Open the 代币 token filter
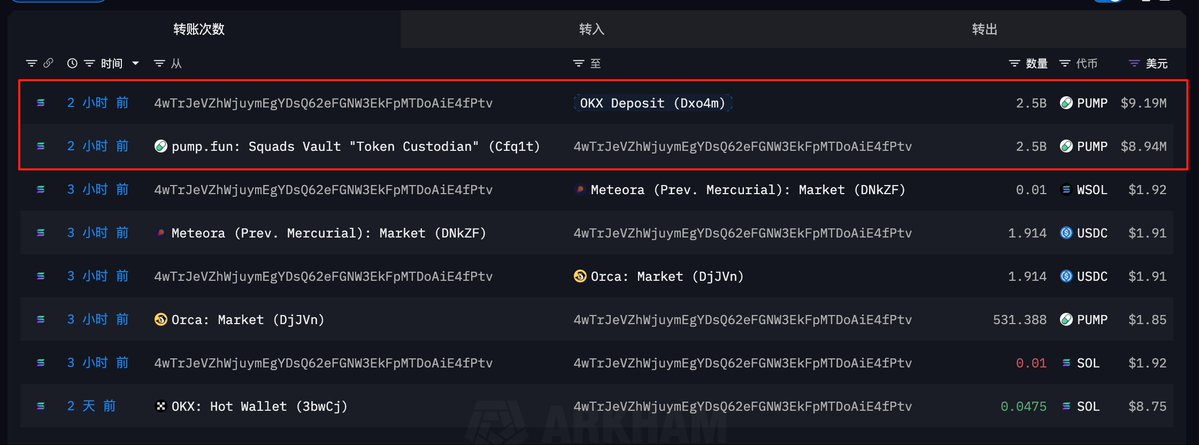This screenshot has width=1199, height=445. [x=1064, y=63]
